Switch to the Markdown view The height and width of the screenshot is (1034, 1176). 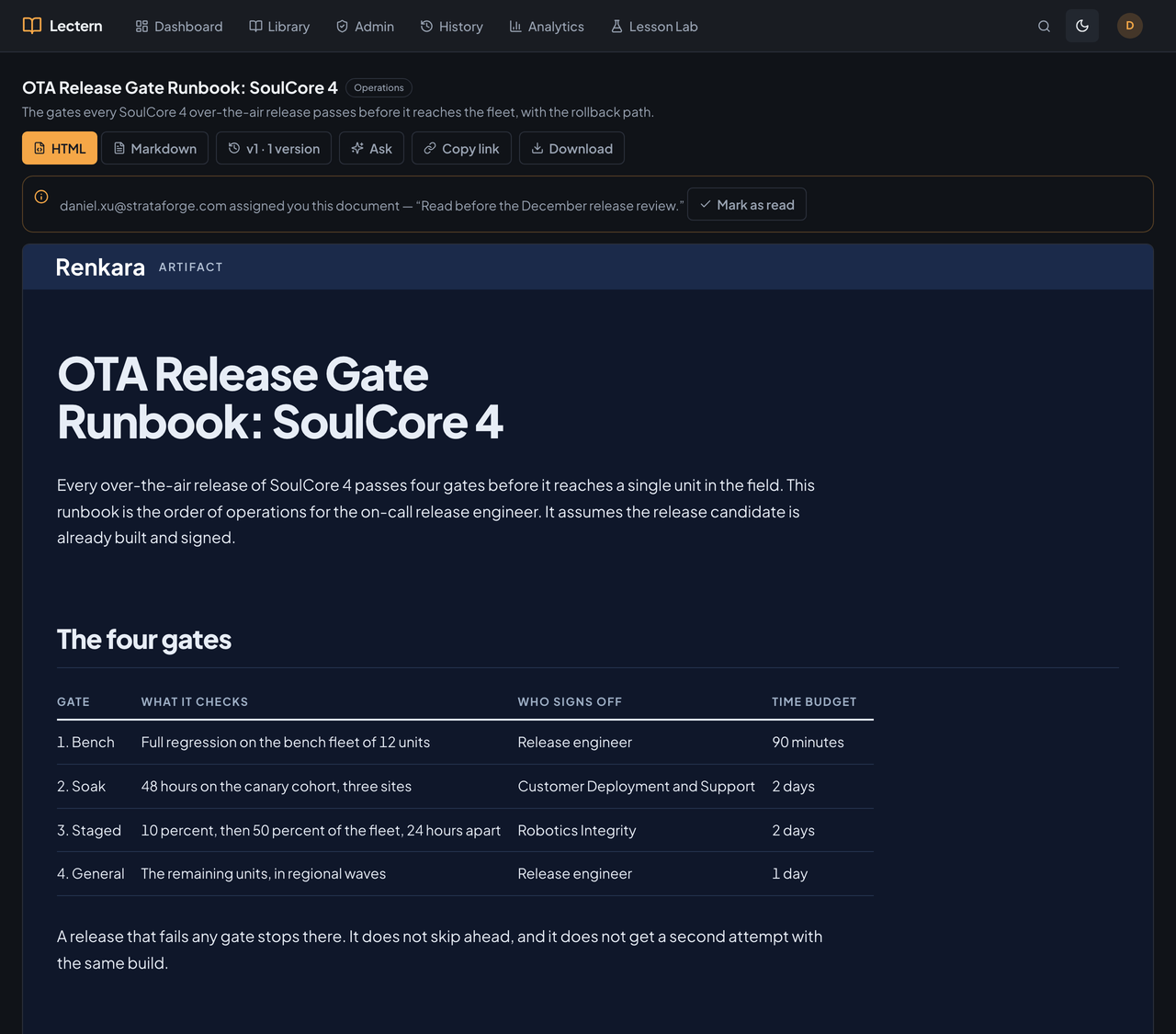click(155, 148)
